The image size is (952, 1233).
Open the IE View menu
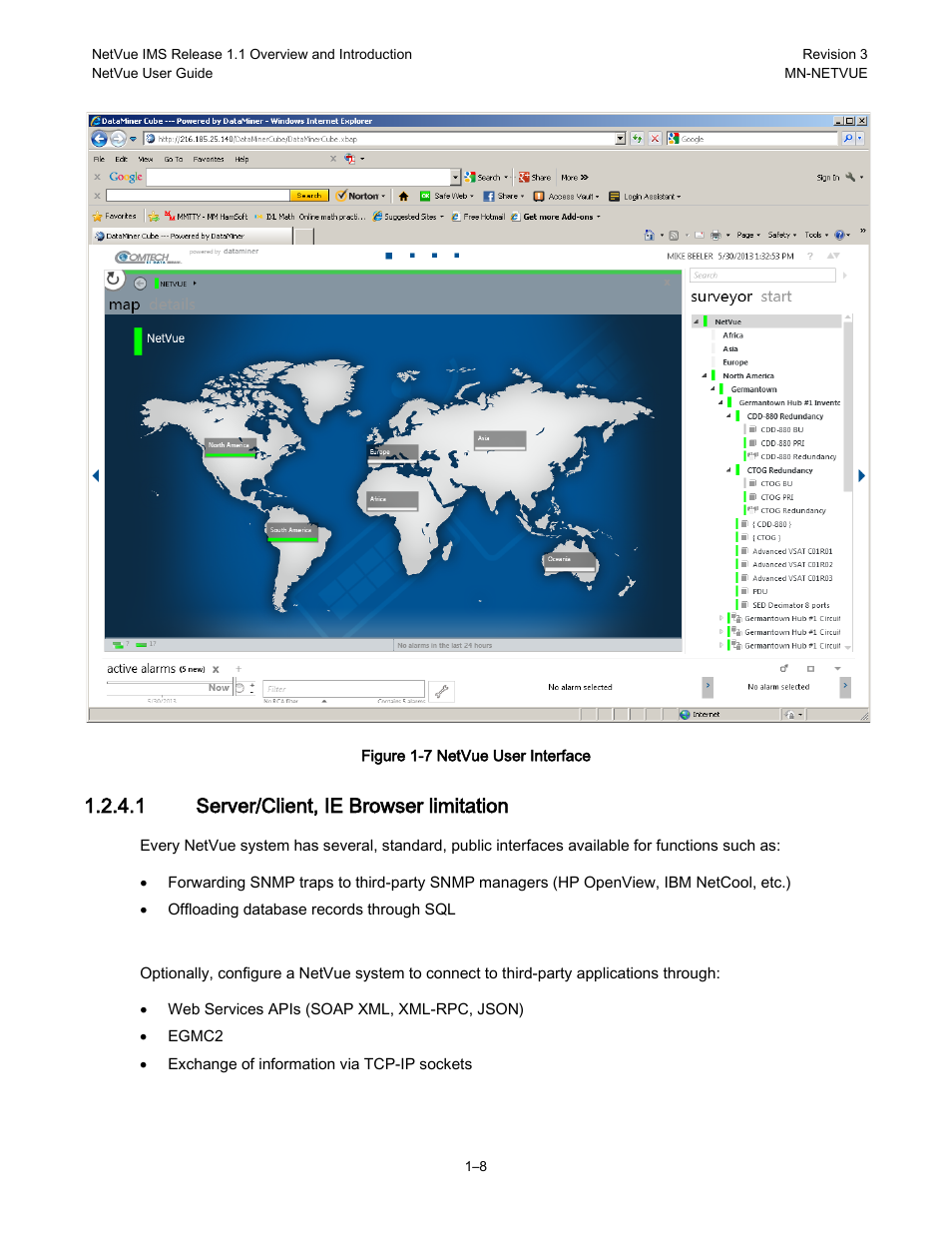tap(146, 159)
